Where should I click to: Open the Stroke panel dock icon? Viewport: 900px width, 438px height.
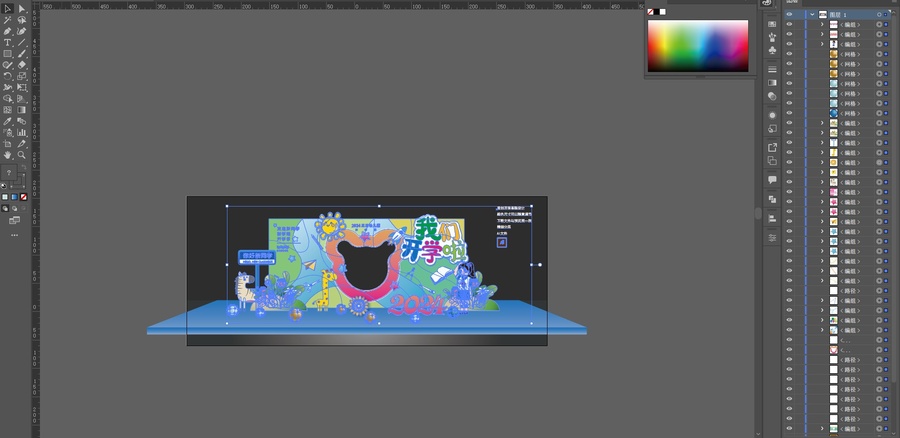(772, 69)
